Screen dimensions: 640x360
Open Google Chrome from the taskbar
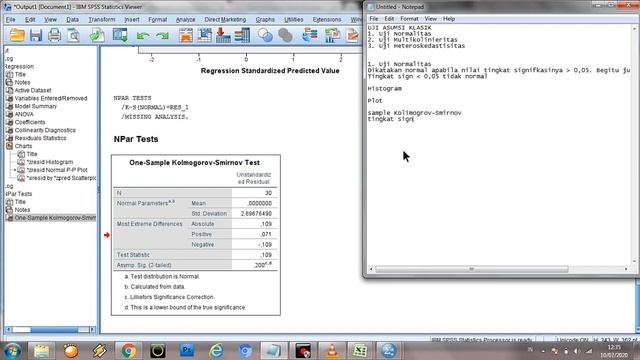(x=128, y=351)
